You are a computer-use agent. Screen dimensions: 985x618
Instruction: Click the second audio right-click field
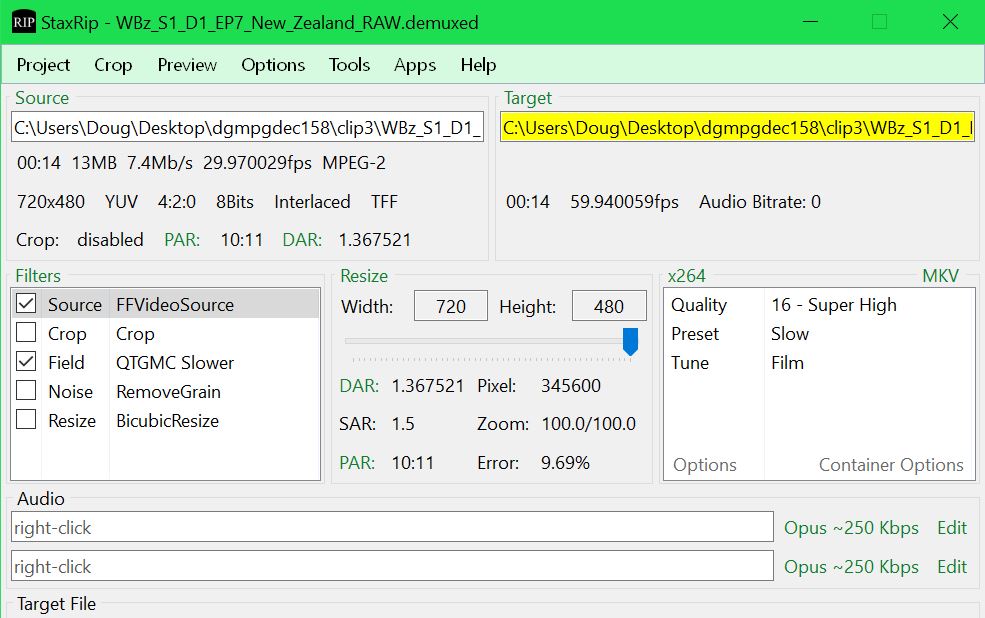(392, 566)
